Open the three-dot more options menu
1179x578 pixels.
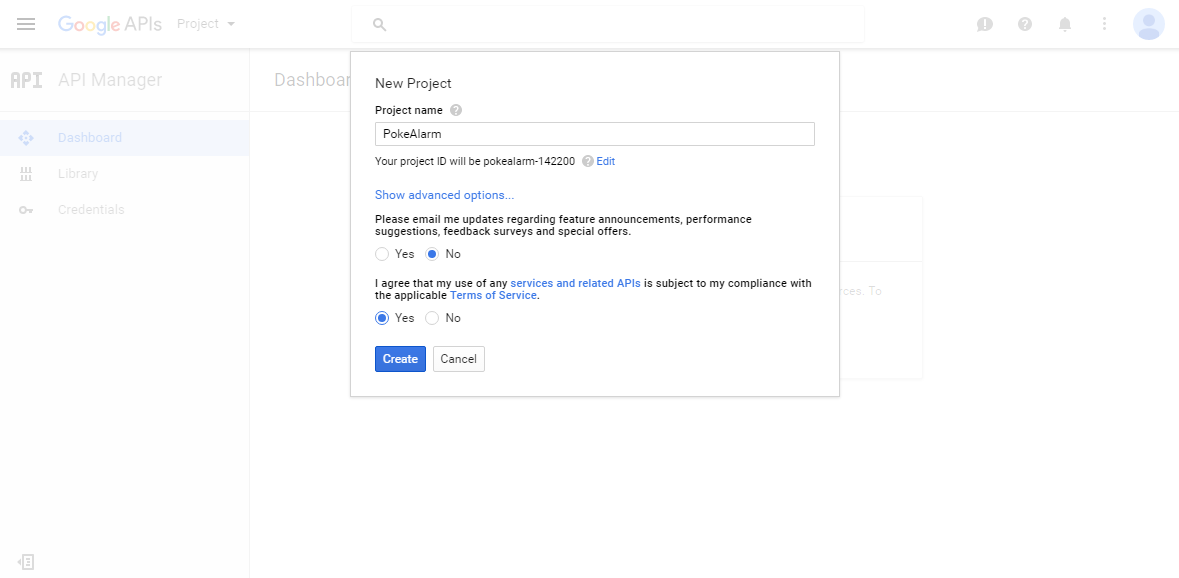1105,24
